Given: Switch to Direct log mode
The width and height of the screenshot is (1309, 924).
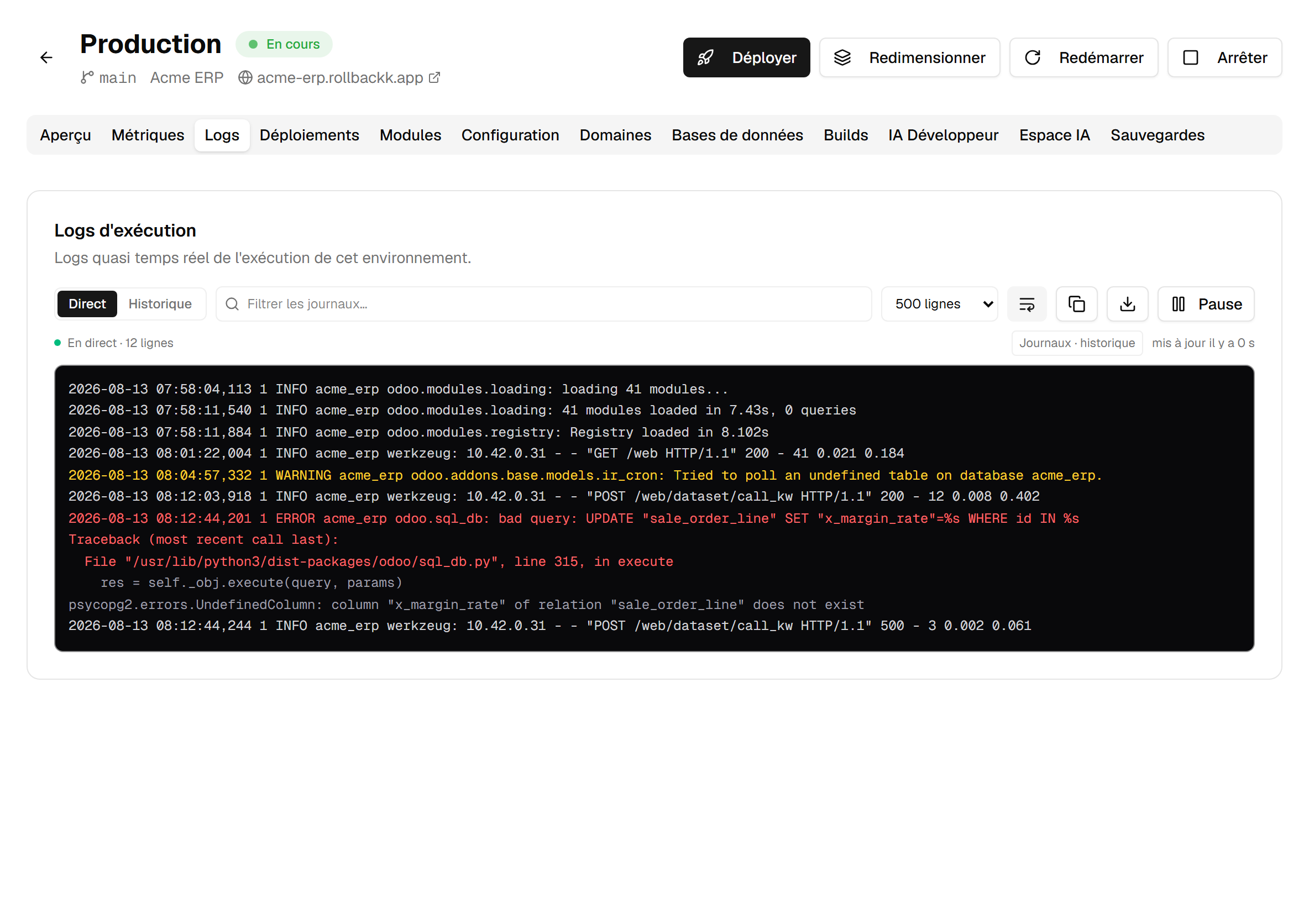Looking at the screenshot, I should tap(87, 305).
